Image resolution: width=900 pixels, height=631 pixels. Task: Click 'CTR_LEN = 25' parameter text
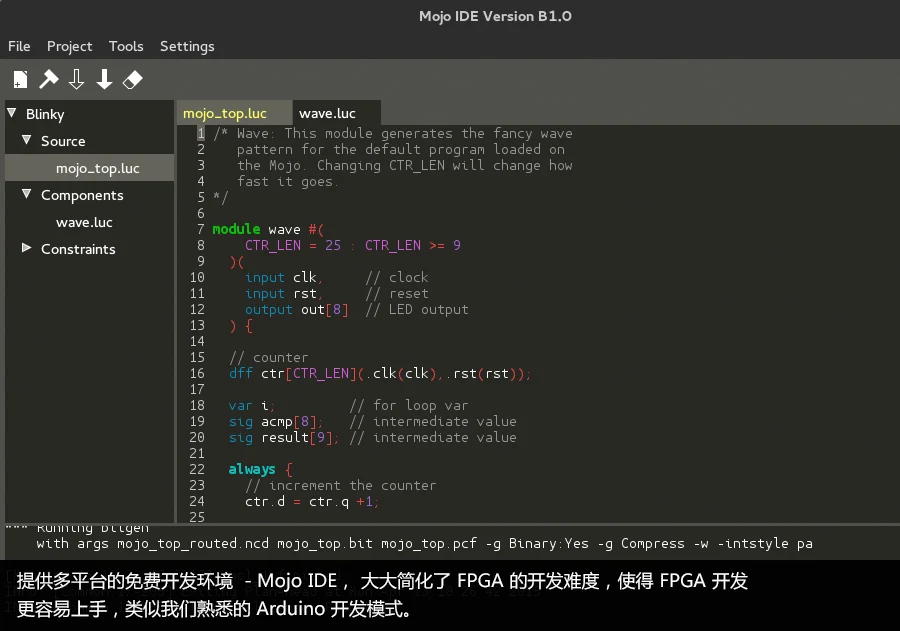(x=293, y=245)
